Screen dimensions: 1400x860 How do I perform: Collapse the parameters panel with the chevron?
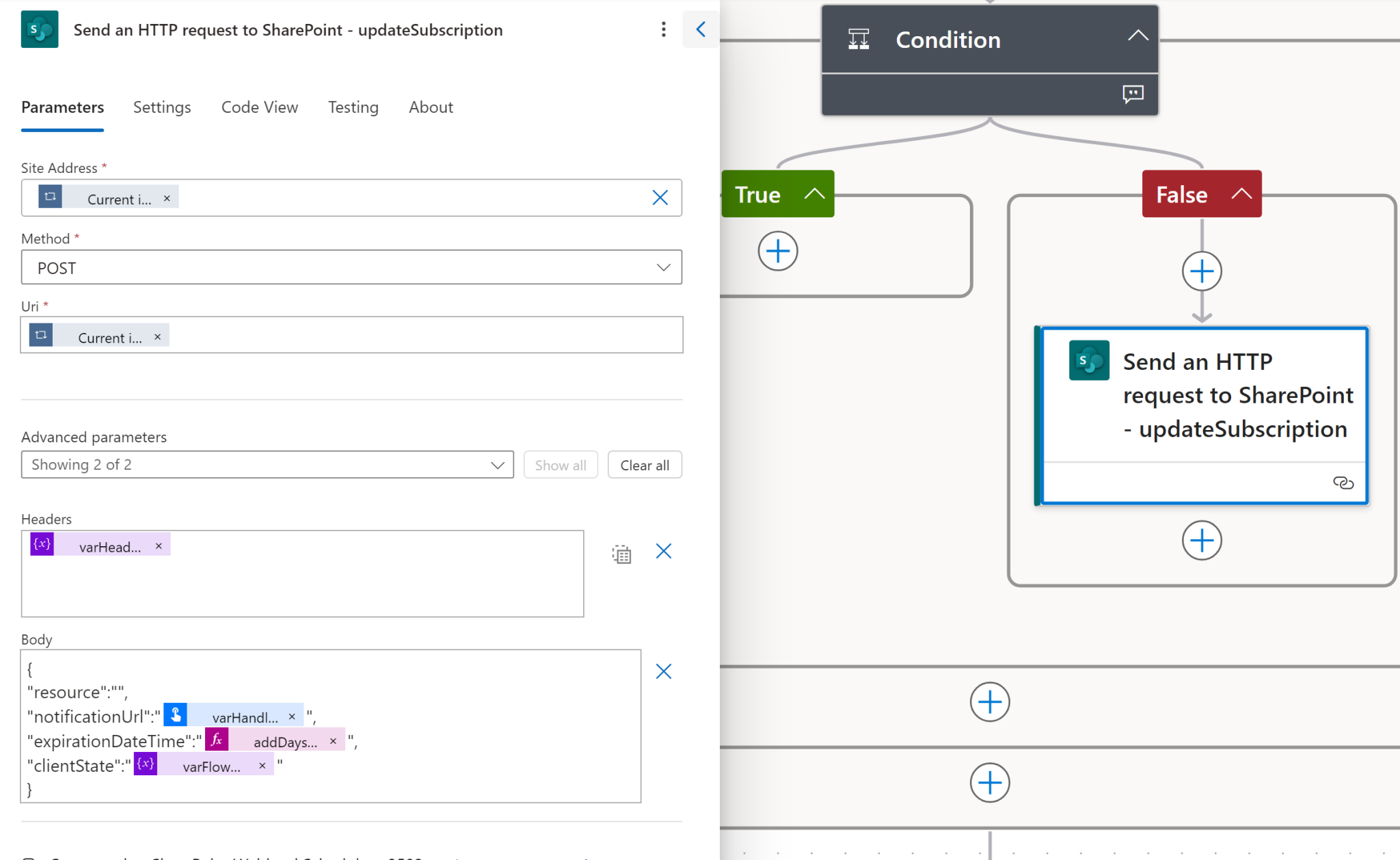pyautogui.click(x=701, y=29)
